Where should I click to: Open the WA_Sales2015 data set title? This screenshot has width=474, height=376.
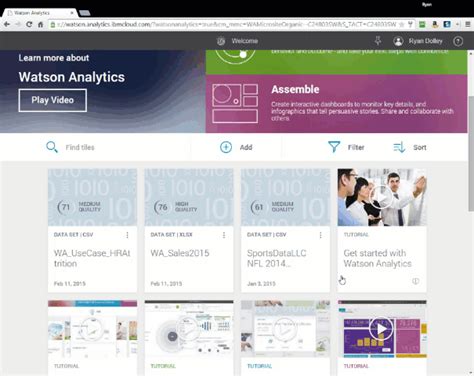click(180, 253)
